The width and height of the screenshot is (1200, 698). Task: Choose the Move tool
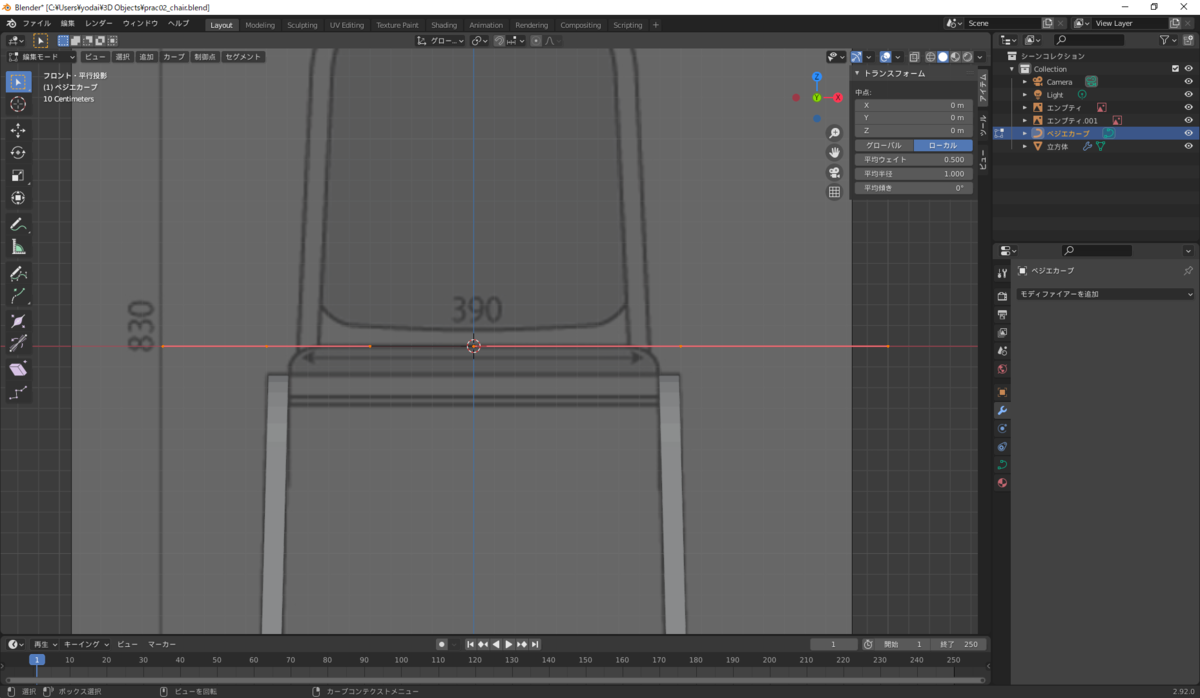(18, 130)
